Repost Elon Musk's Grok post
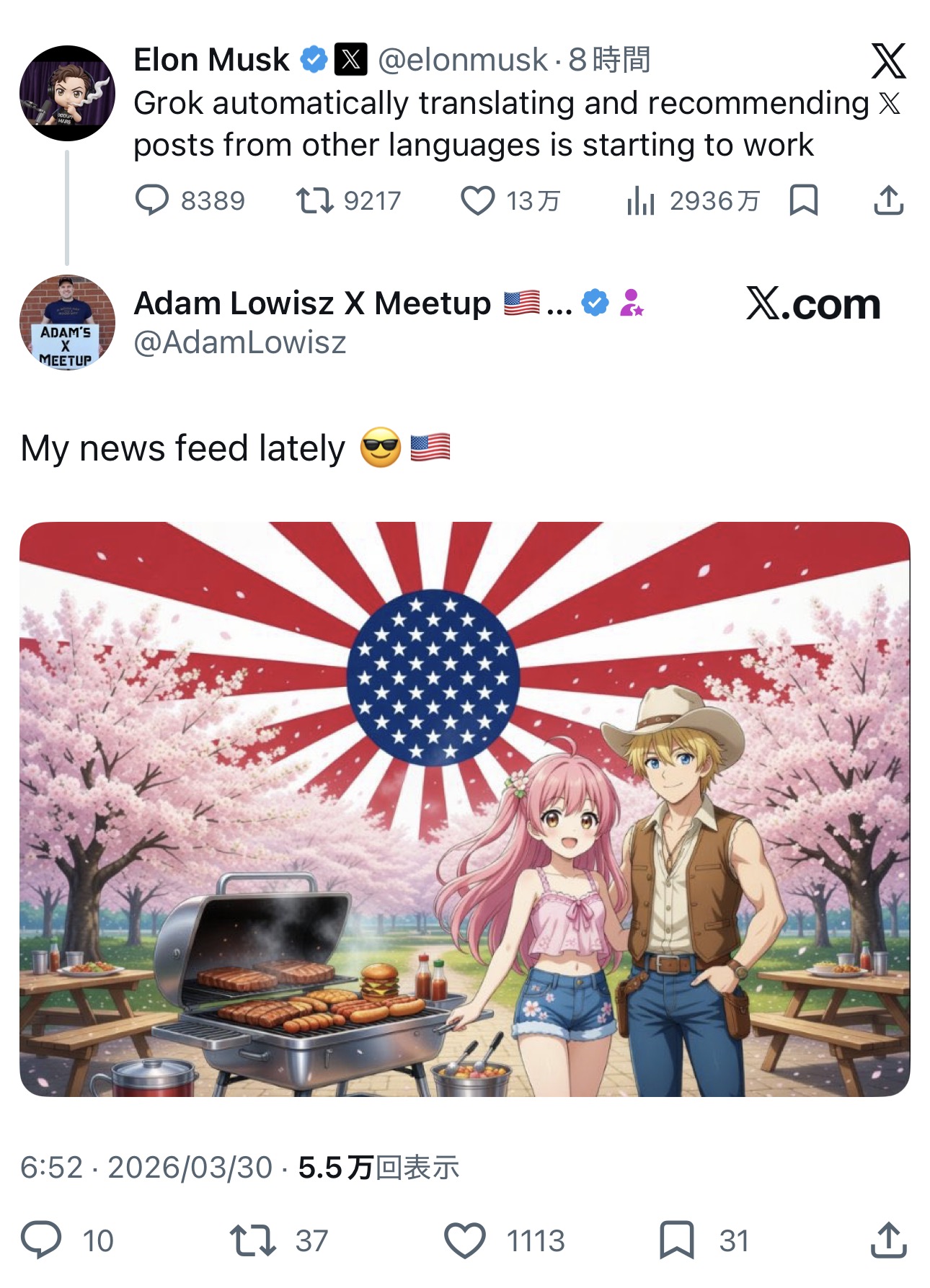Image resolution: width=930 pixels, height=1288 pixels. [x=314, y=200]
